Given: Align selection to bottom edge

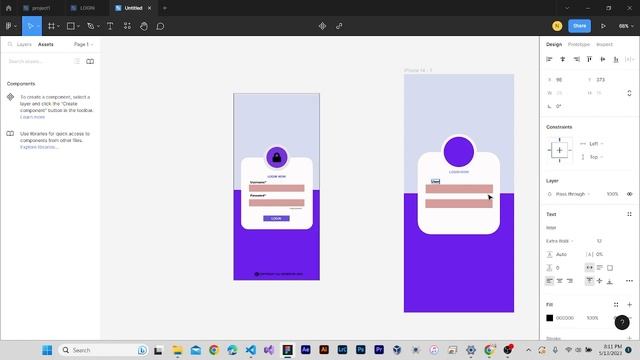Looking at the screenshot, I should [x=616, y=59].
